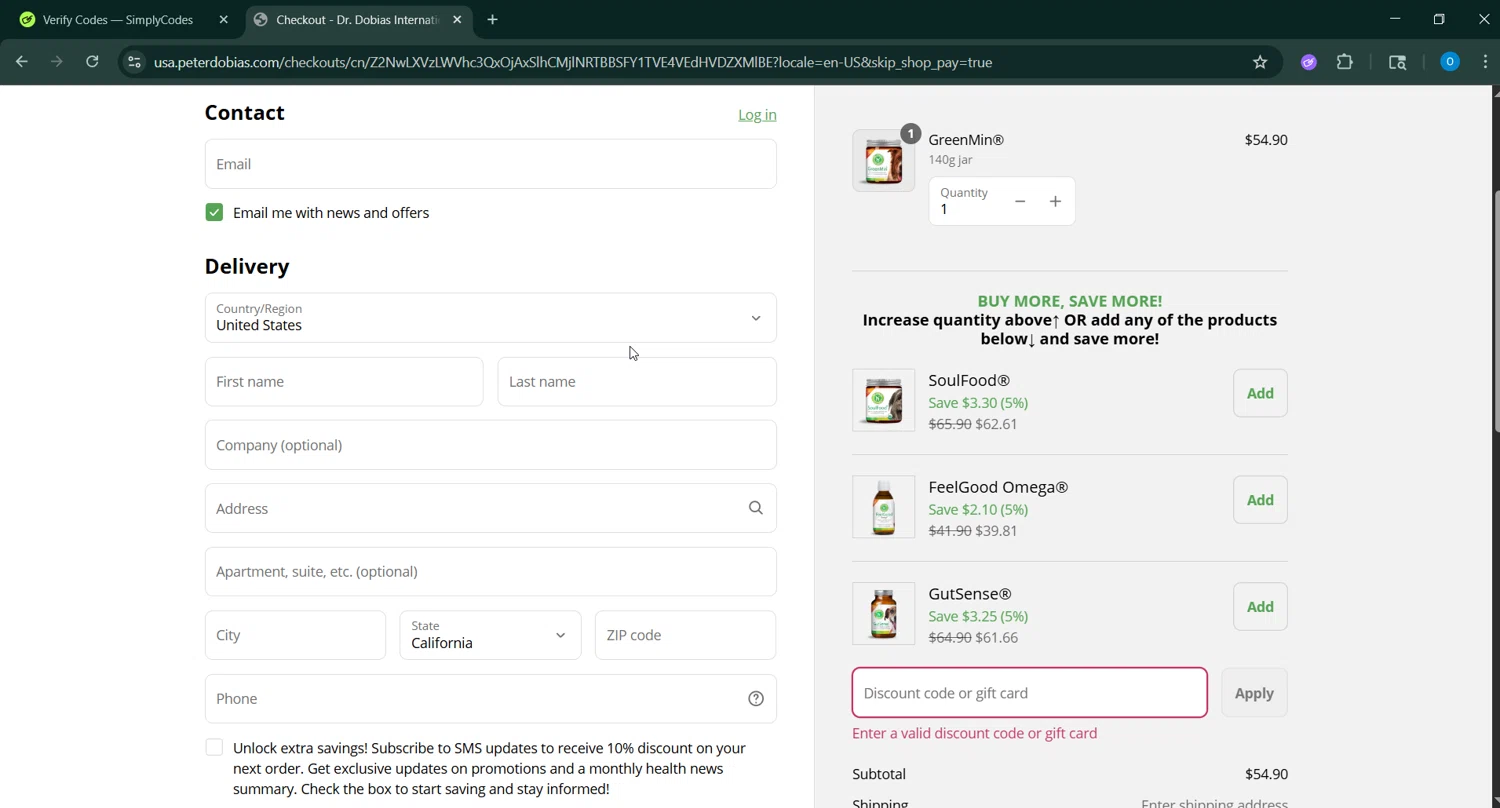1500x808 pixels.
Task: Click the address search magnifier icon
Action: point(756,508)
